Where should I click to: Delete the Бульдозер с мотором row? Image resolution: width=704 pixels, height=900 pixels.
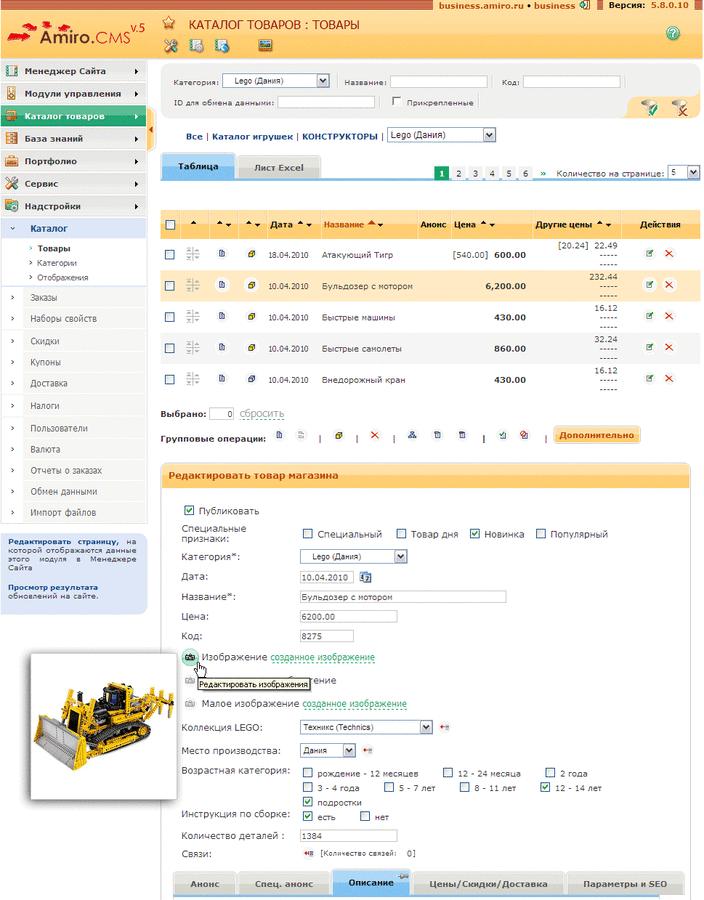(669, 286)
